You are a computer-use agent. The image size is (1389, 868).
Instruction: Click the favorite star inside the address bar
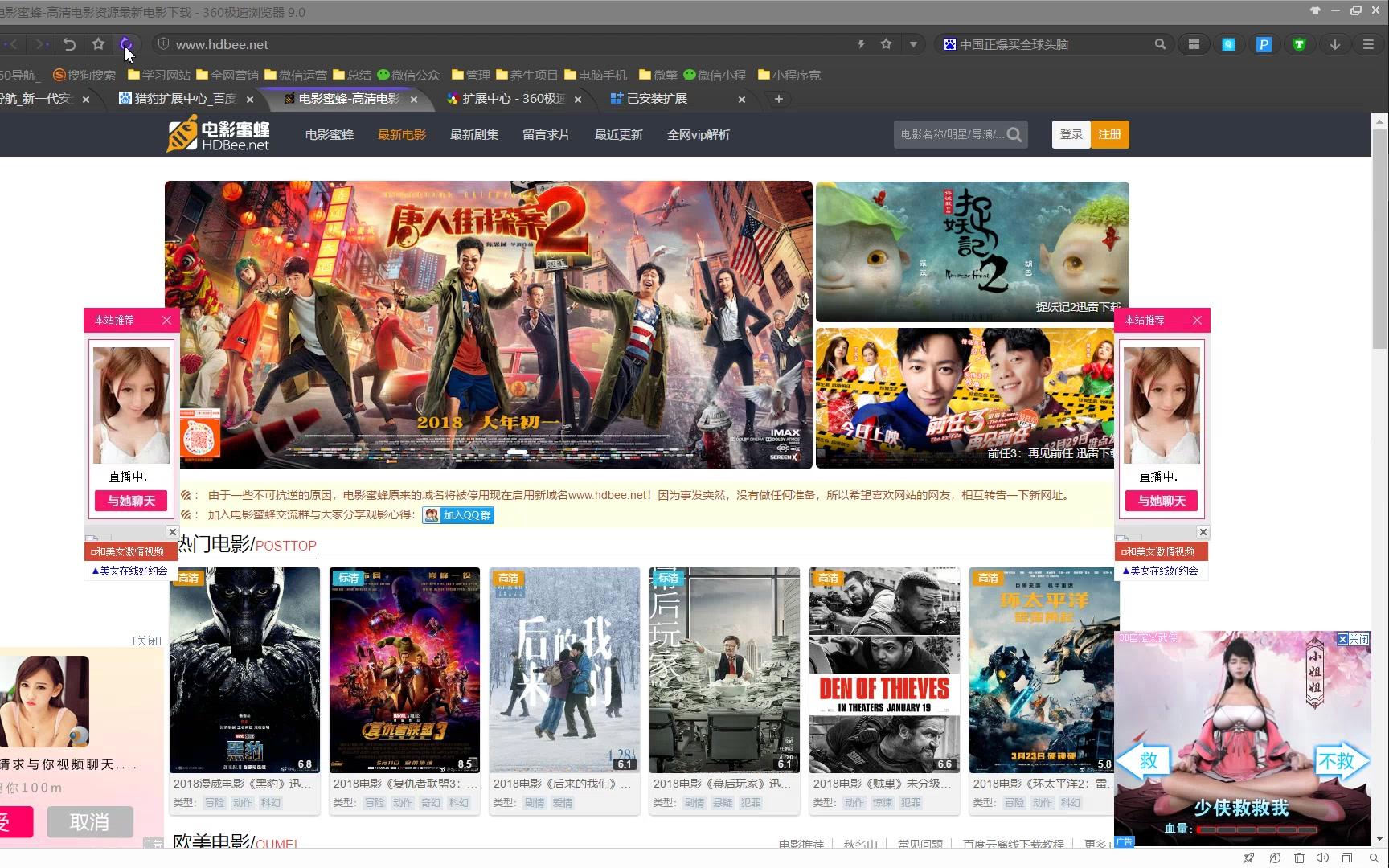tap(886, 44)
